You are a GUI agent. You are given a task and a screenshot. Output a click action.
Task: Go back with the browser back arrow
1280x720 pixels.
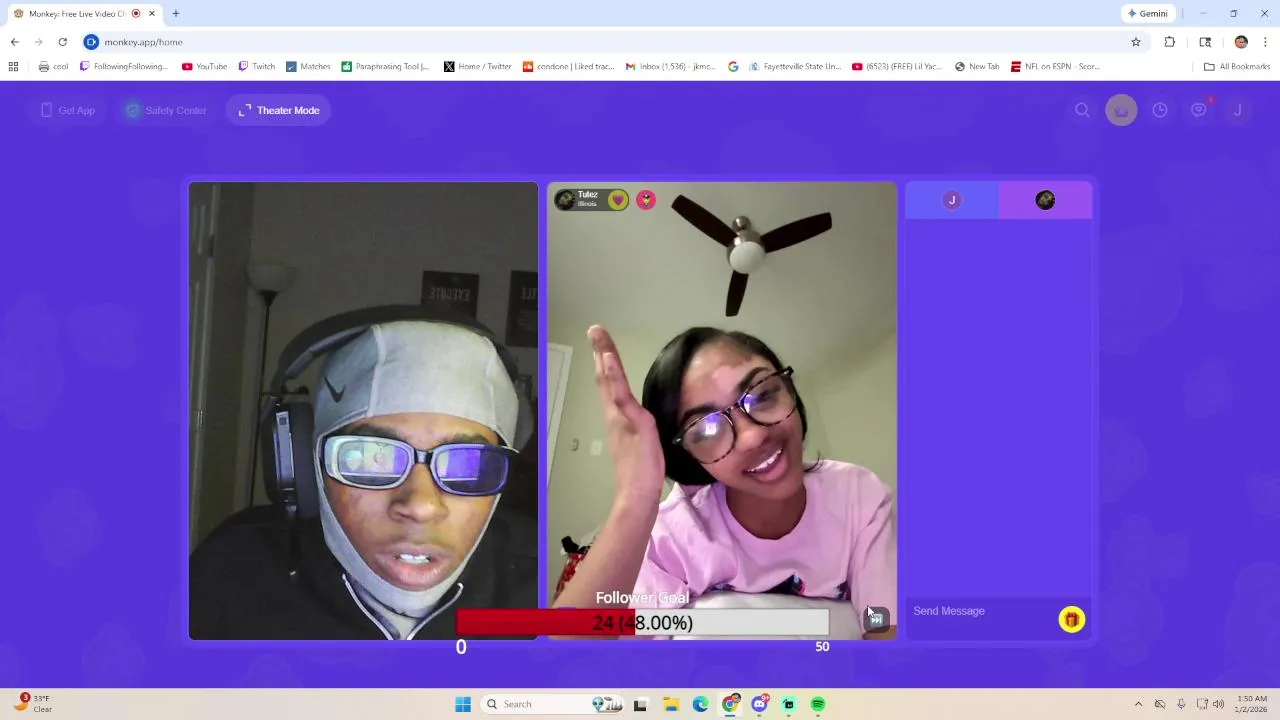click(x=14, y=42)
